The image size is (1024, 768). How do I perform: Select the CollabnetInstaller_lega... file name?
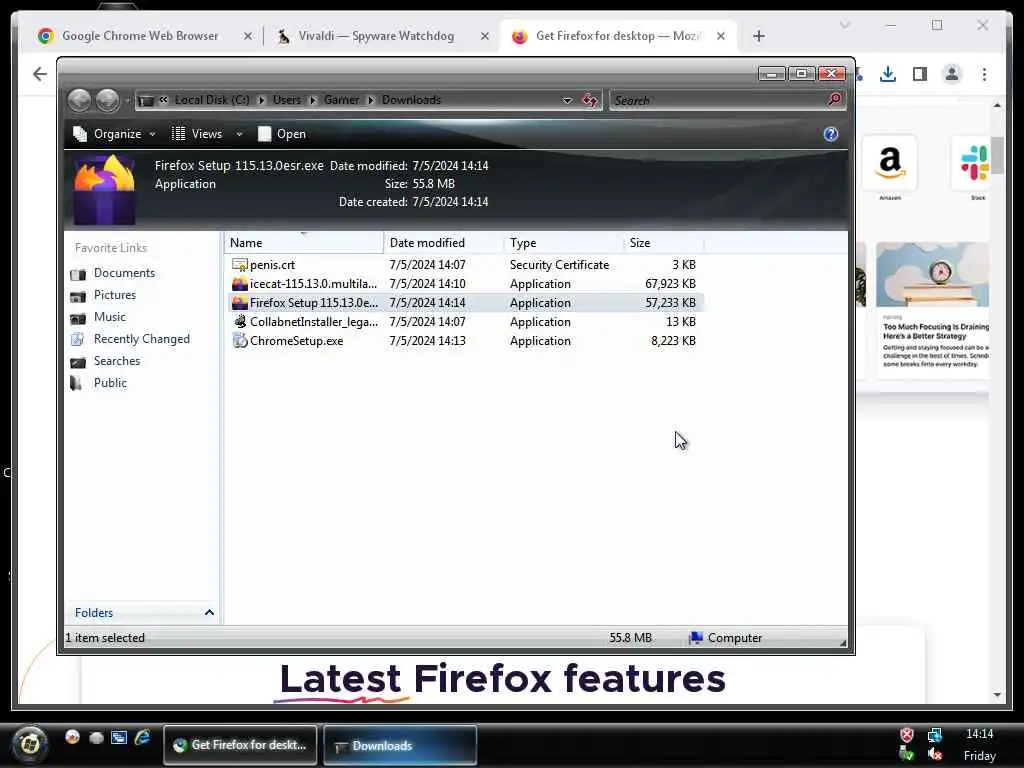pos(314,322)
